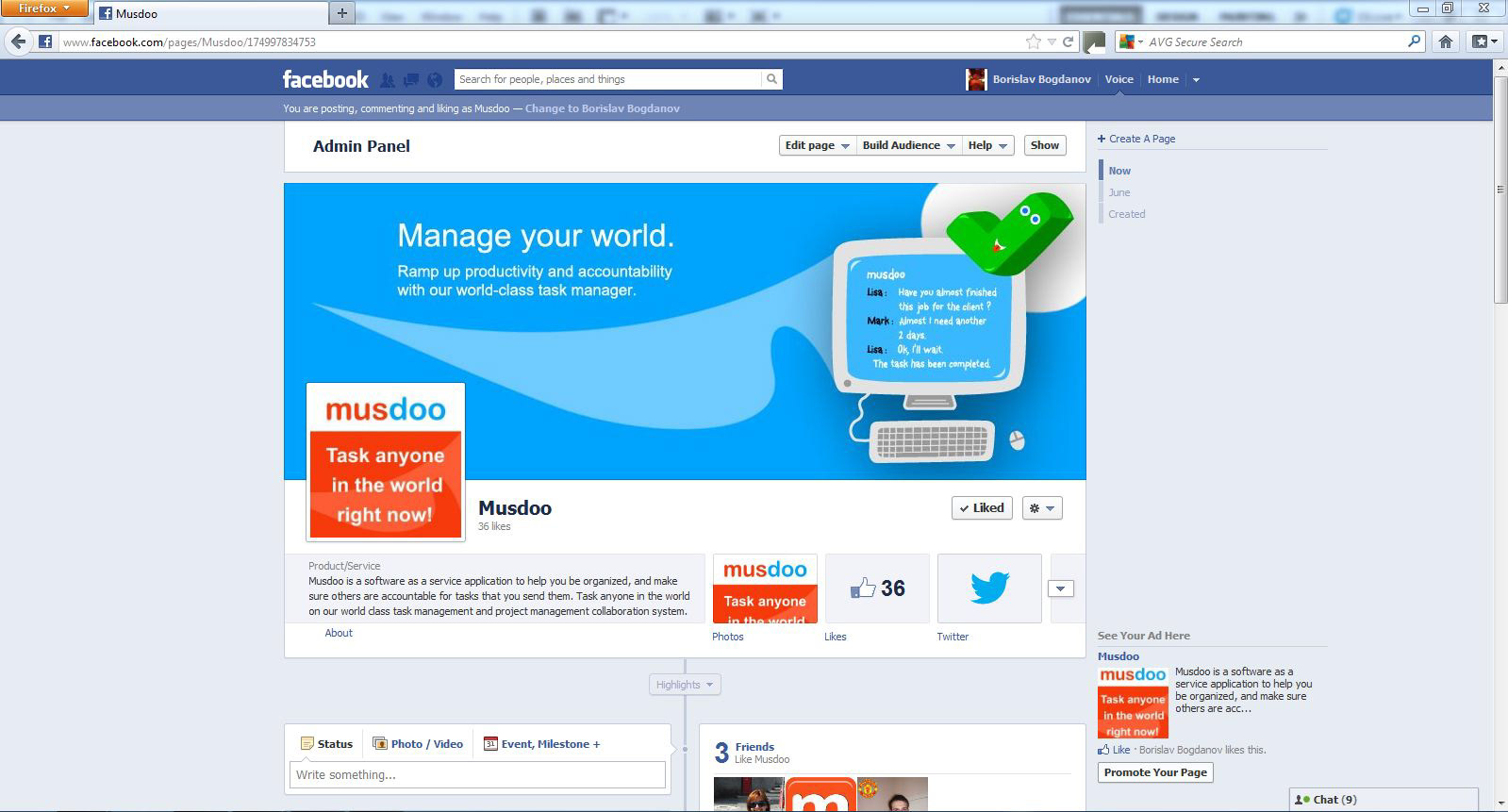The height and width of the screenshot is (812, 1508).
Task: Toggle the Liked button on Musdoo page
Action: [x=982, y=508]
